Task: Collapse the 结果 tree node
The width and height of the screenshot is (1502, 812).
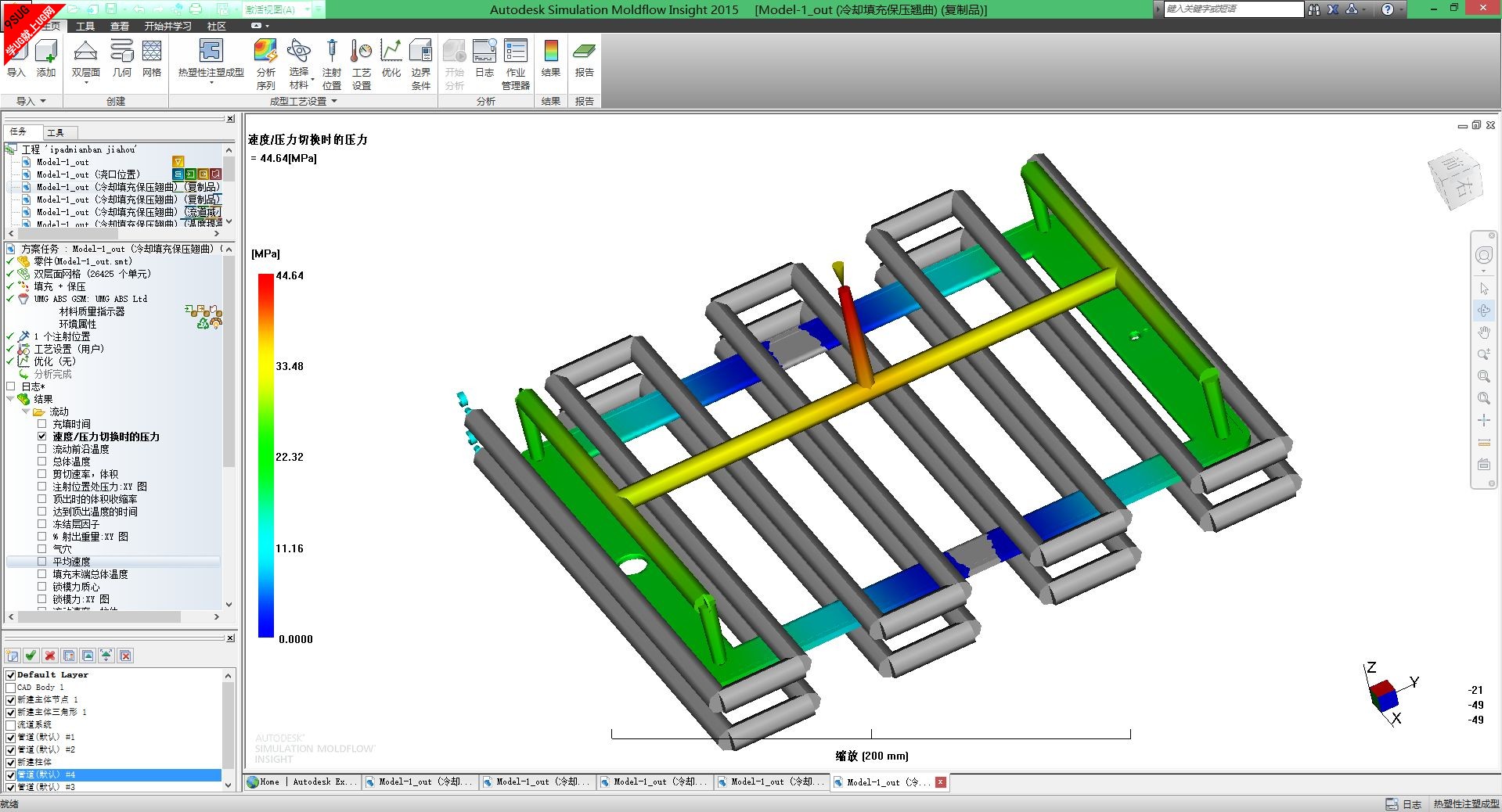Action: pos(11,399)
